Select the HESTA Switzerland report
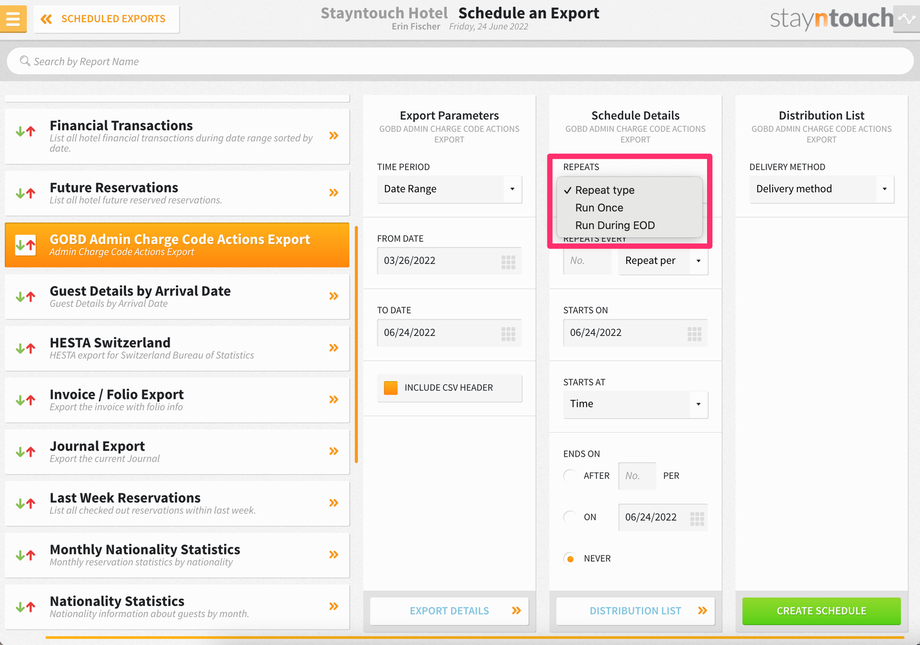This screenshot has height=645, width=920. tap(177, 348)
